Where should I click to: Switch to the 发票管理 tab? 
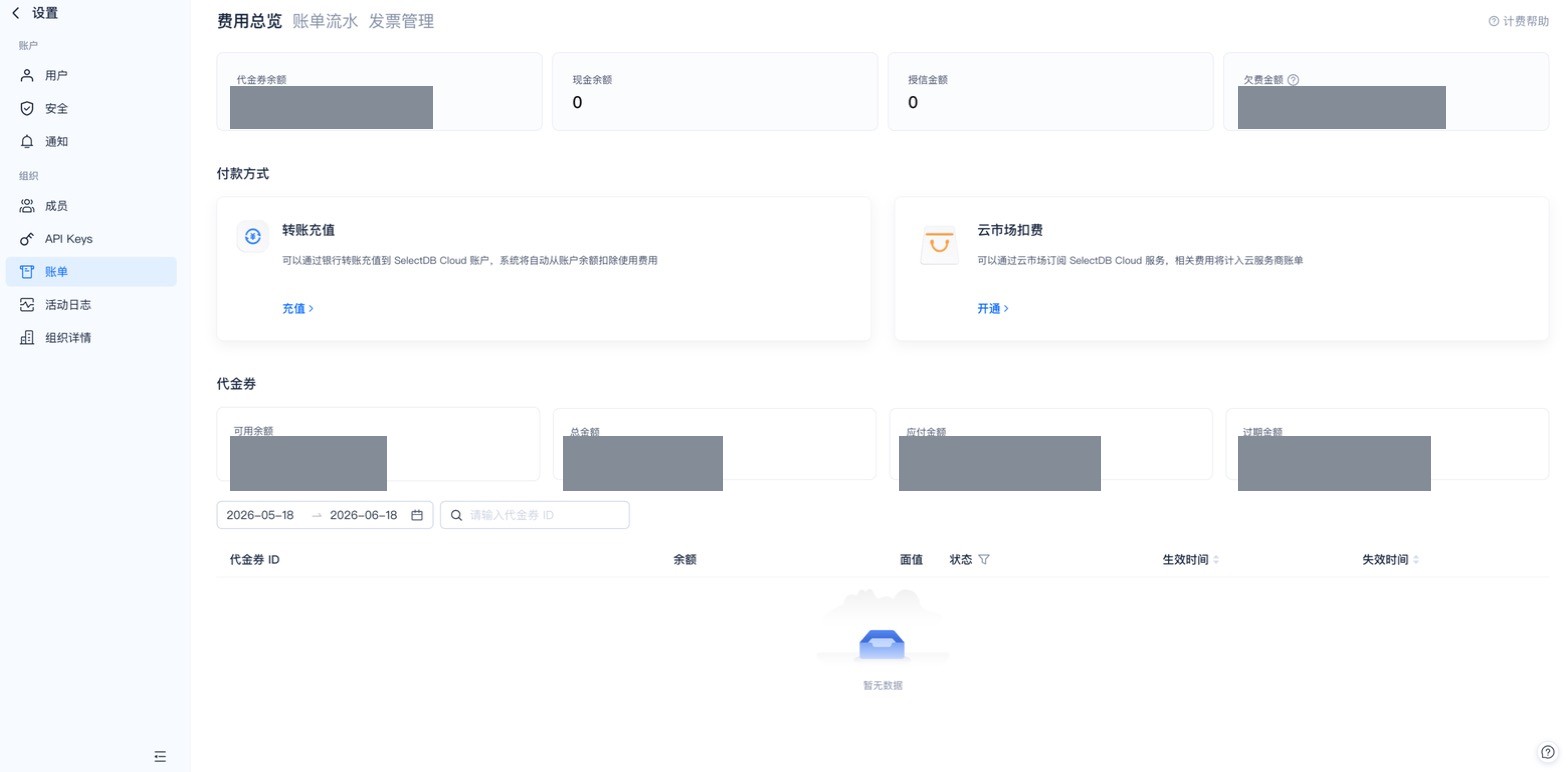401,21
